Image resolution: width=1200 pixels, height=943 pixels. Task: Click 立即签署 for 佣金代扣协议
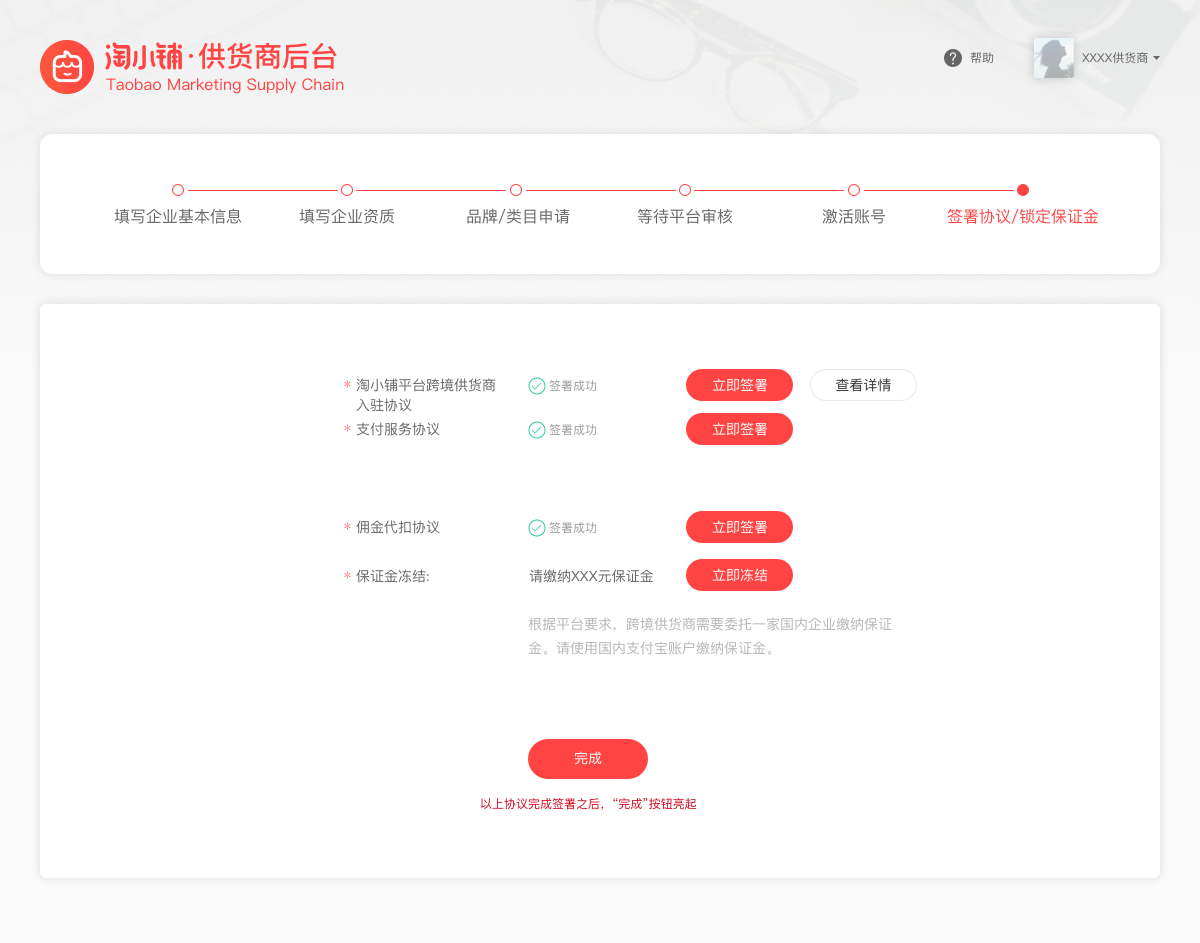pyautogui.click(x=739, y=527)
